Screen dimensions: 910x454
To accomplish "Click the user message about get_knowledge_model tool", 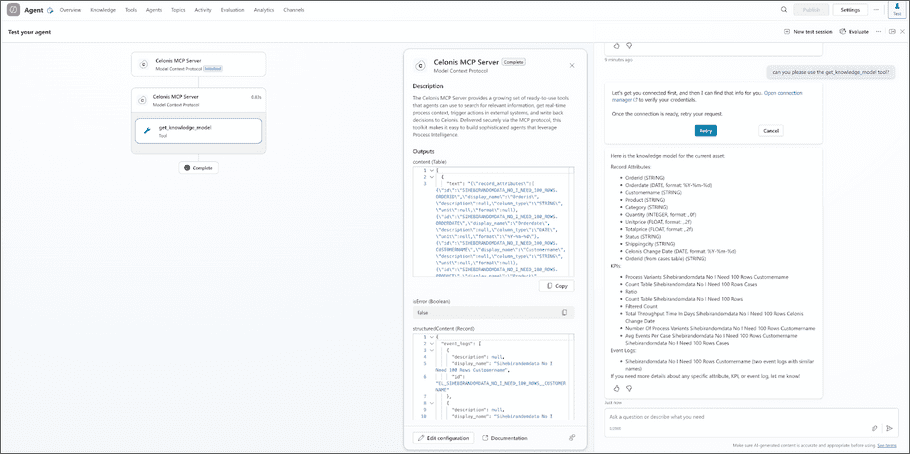I will (832, 72).
